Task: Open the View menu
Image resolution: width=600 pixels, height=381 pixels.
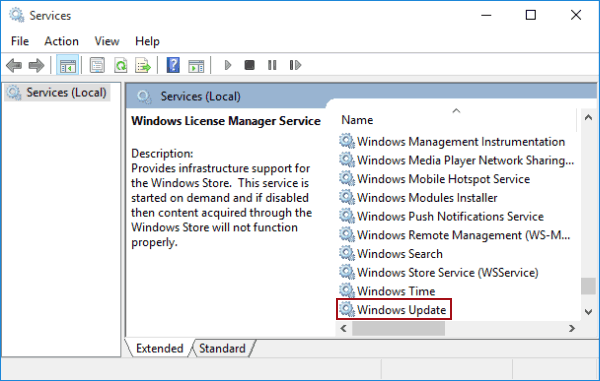Action: (107, 41)
